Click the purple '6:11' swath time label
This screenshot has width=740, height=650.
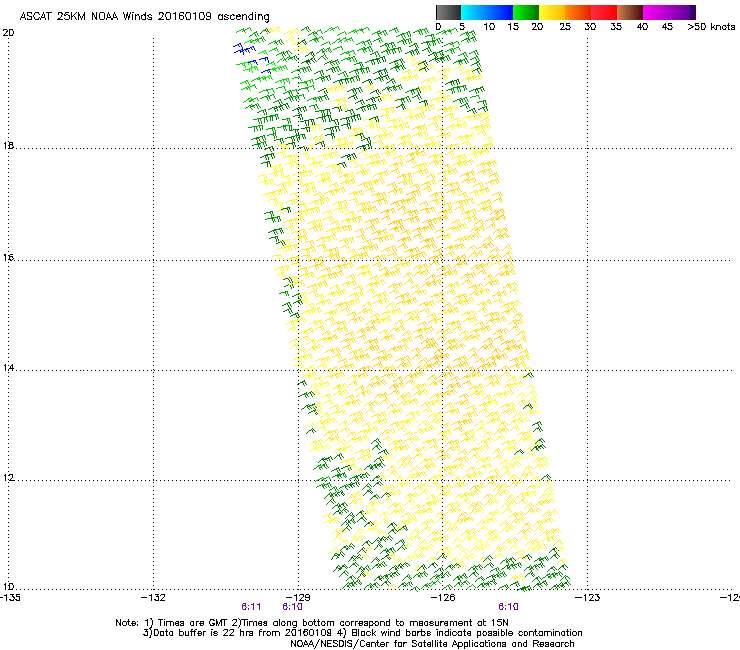(251, 607)
